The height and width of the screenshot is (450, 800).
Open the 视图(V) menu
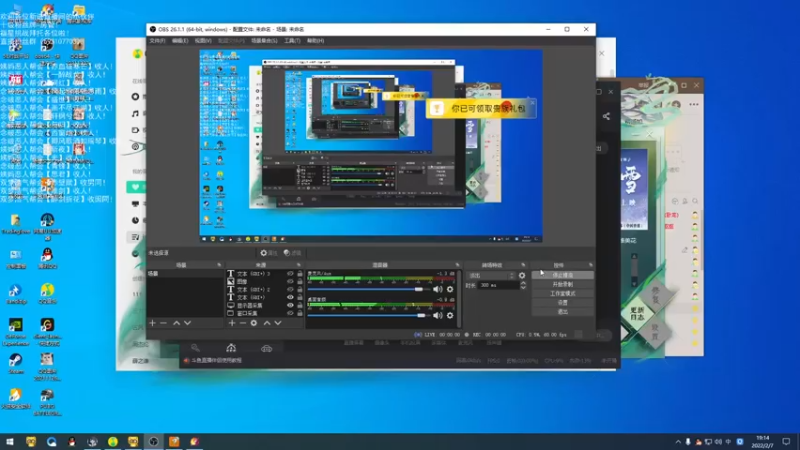(203, 41)
